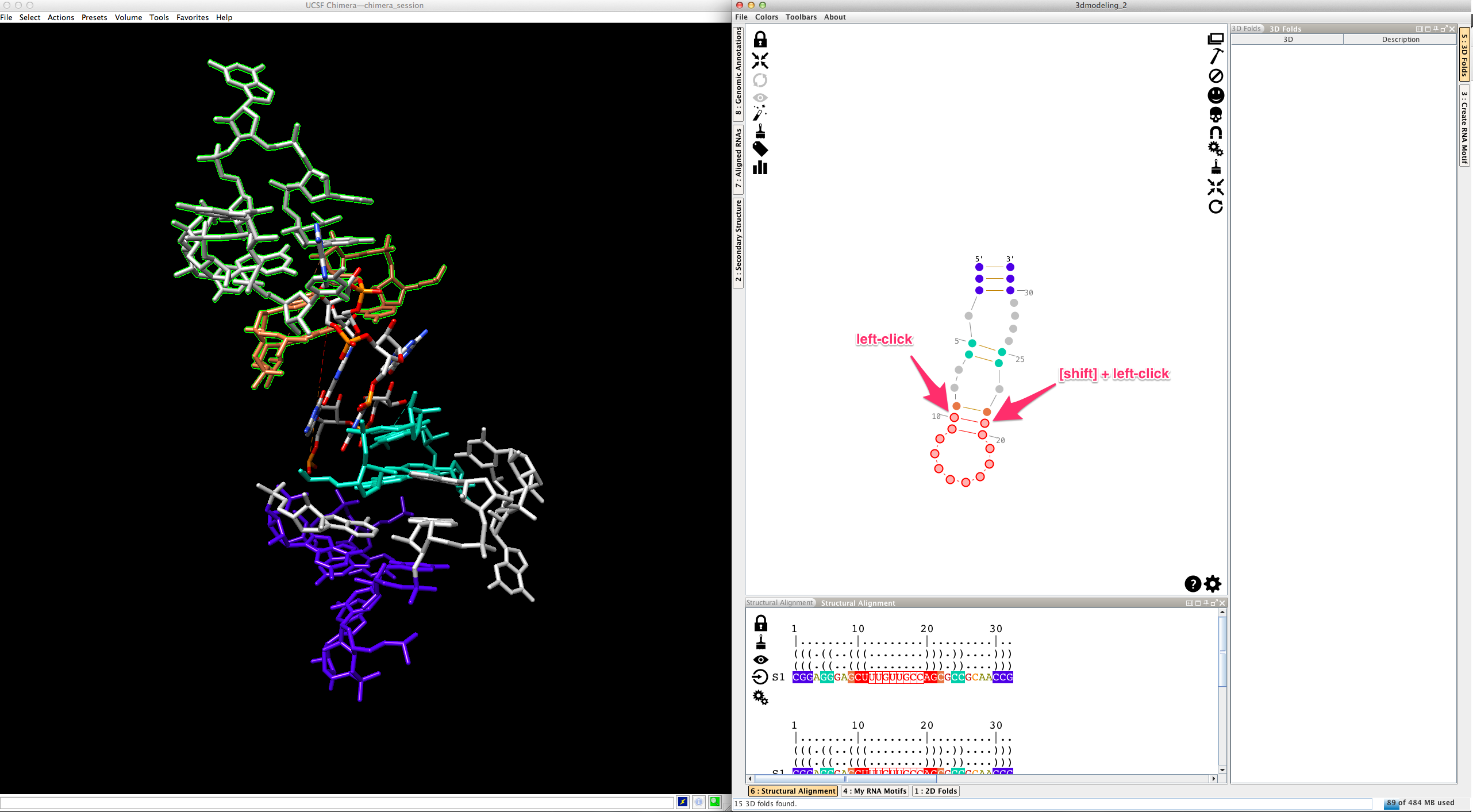The height and width of the screenshot is (812, 1473).
Task: Click the green magnifier icon in Chimera status bar
Action: pyautogui.click(x=714, y=802)
